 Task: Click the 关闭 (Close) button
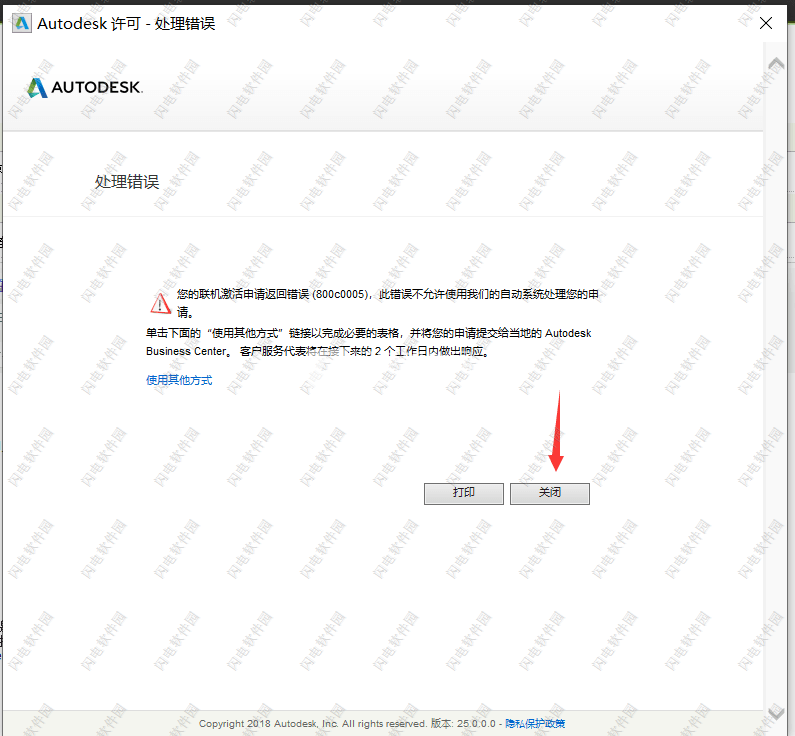pyautogui.click(x=550, y=493)
